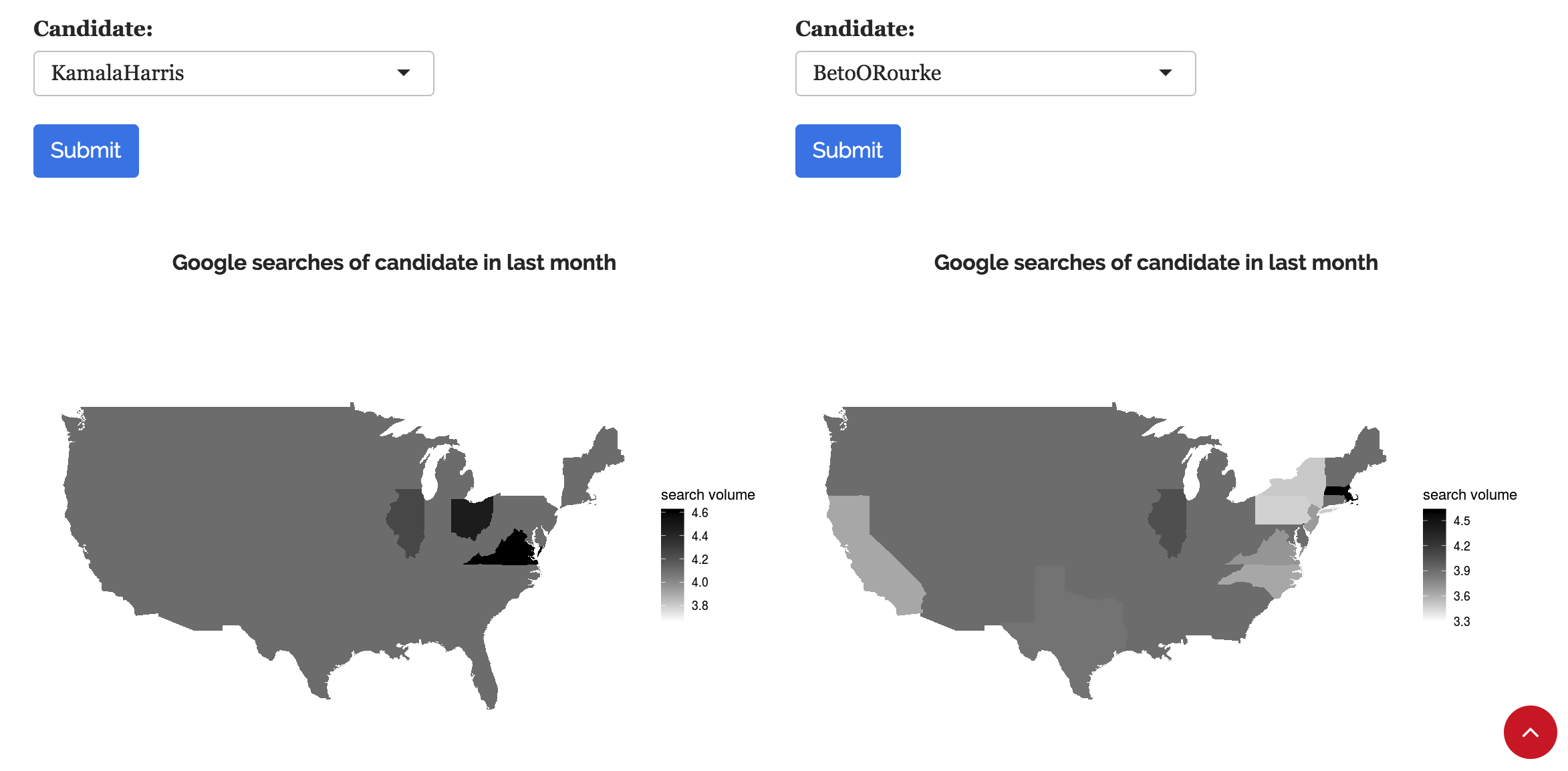Click the right map's search volume gradient bar
Image resolution: width=1568 pixels, height=771 pixels.
pyautogui.click(x=1434, y=565)
